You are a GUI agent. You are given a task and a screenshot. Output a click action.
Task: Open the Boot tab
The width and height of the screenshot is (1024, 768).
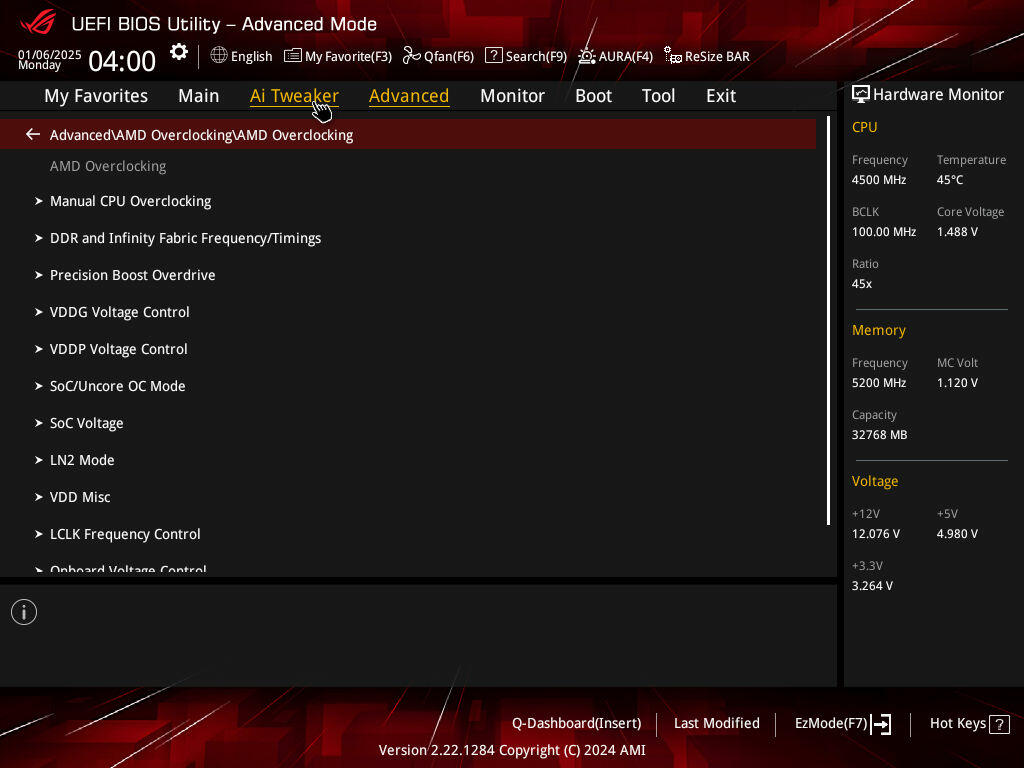[x=593, y=96]
